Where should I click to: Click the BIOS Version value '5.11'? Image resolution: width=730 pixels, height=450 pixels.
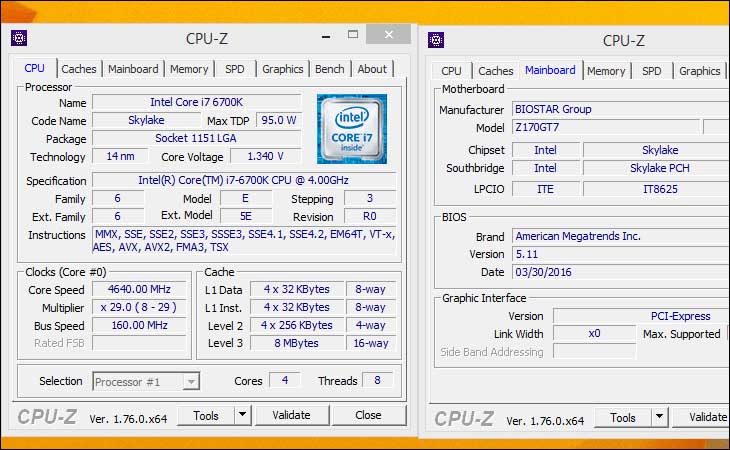tap(621, 254)
